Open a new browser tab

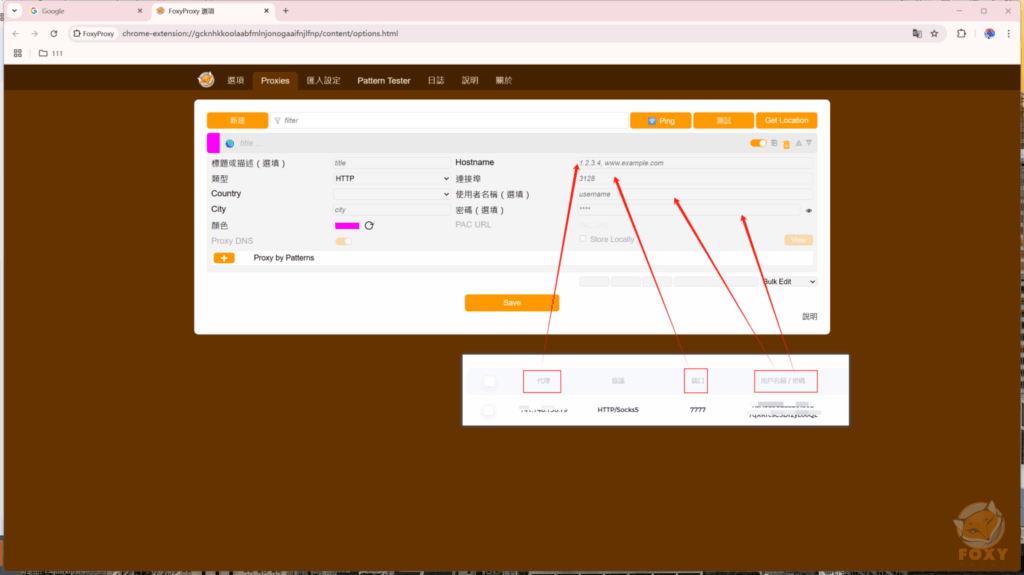(x=285, y=11)
